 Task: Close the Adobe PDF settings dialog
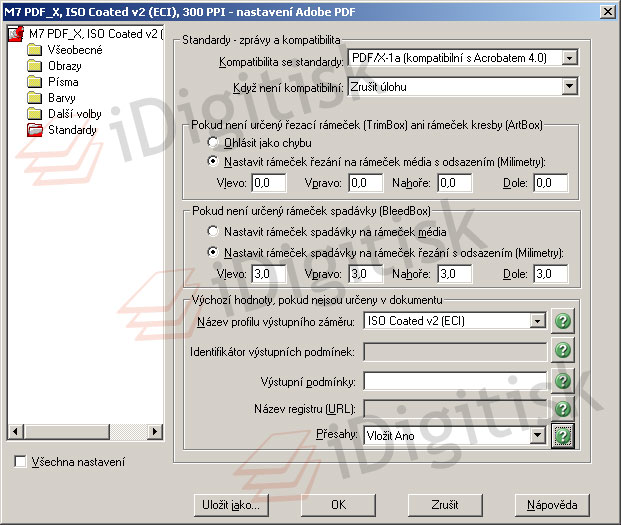[608, 12]
